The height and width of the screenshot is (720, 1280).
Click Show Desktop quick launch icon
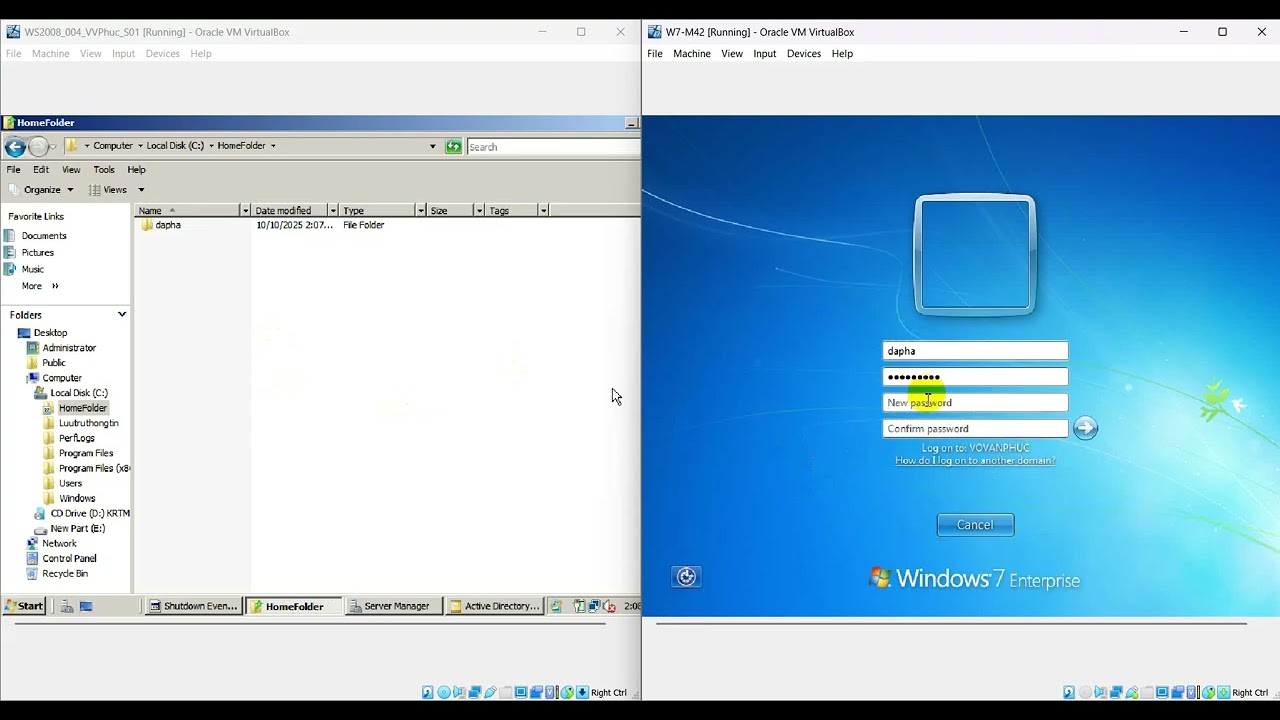(86, 606)
